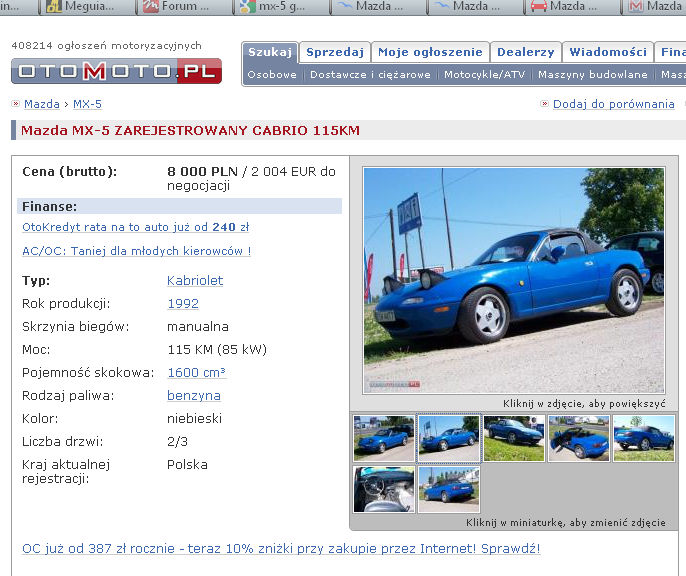
Task: Click the niebieski color value
Action: pos(194,419)
